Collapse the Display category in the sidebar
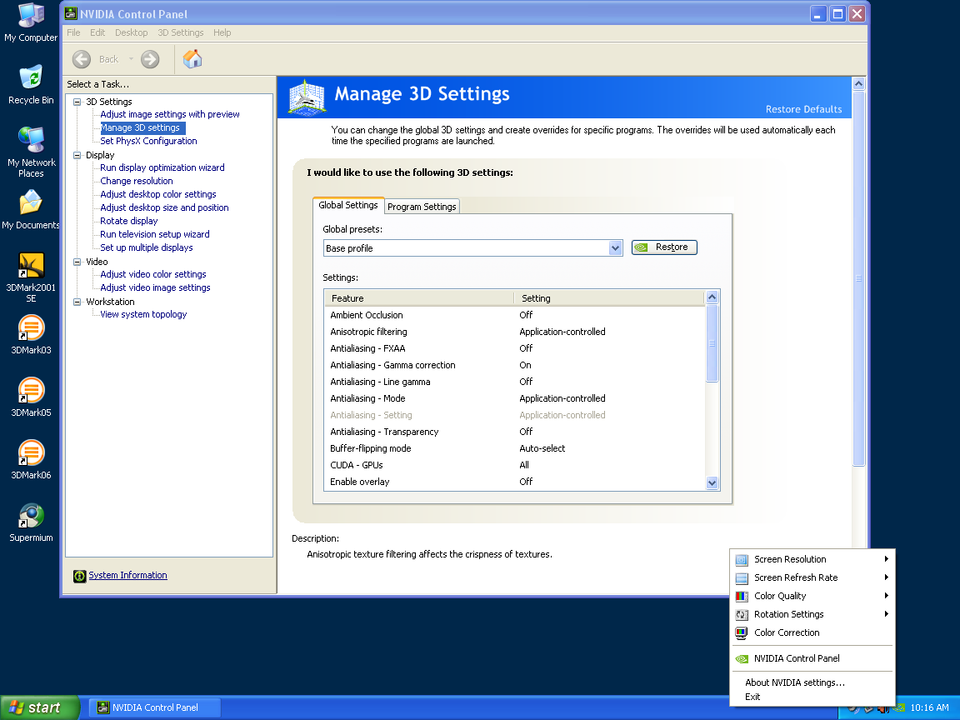Image resolution: width=960 pixels, height=720 pixels. click(x=76, y=154)
